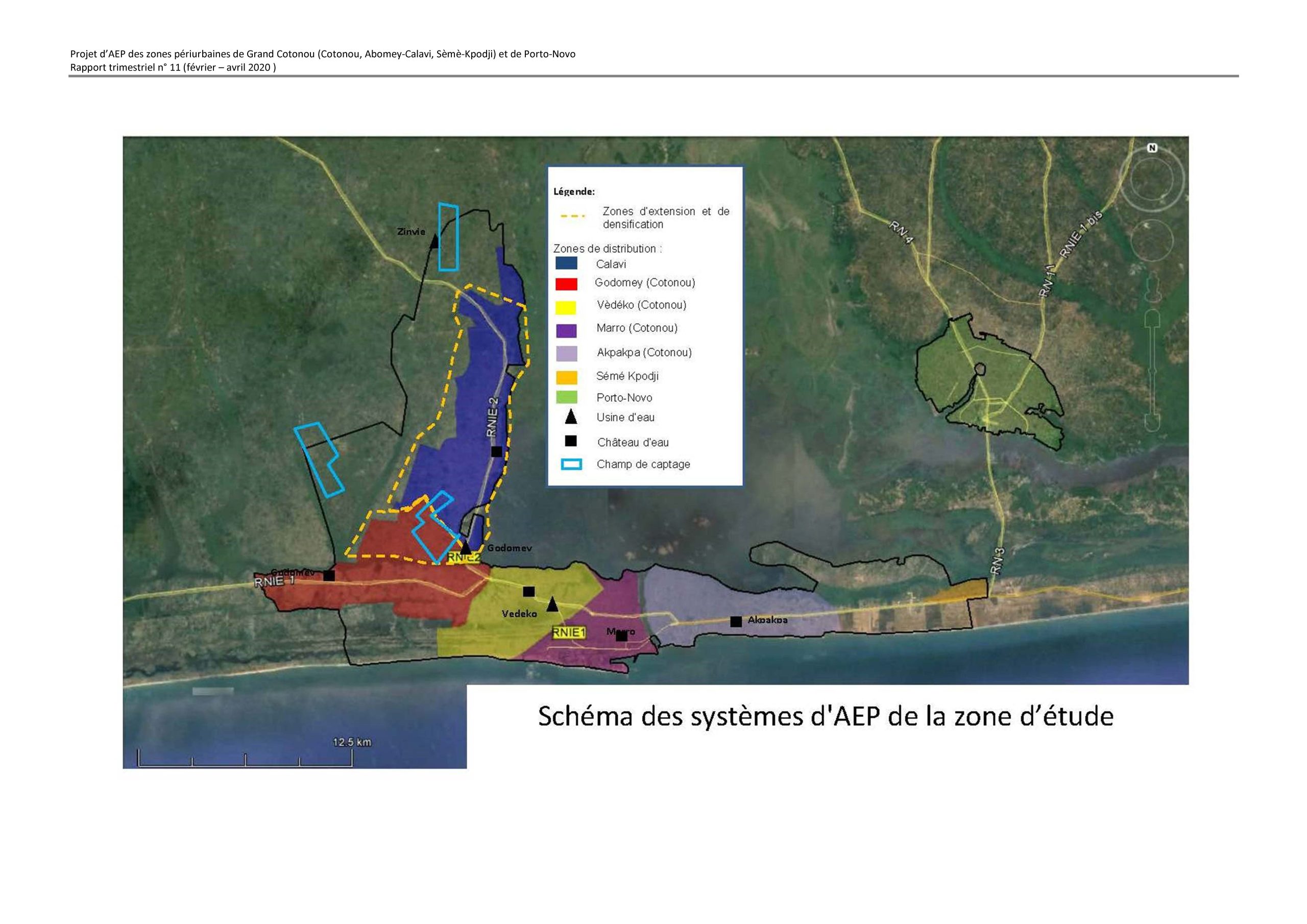Click the zoom-out end of the zoom slider
The width and height of the screenshot is (1307, 924).
[x=1152, y=422]
